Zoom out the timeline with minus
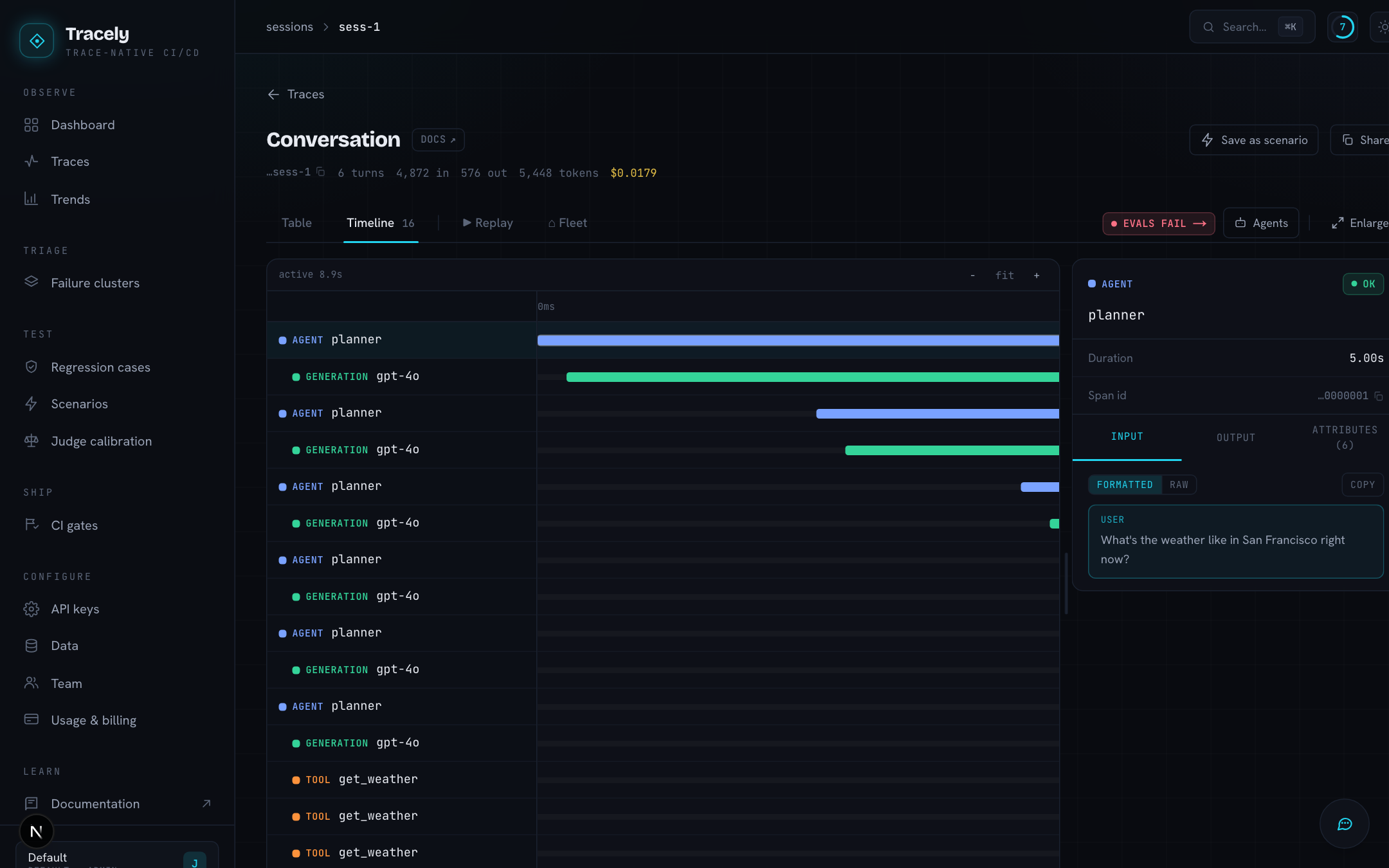 tap(972, 275)
